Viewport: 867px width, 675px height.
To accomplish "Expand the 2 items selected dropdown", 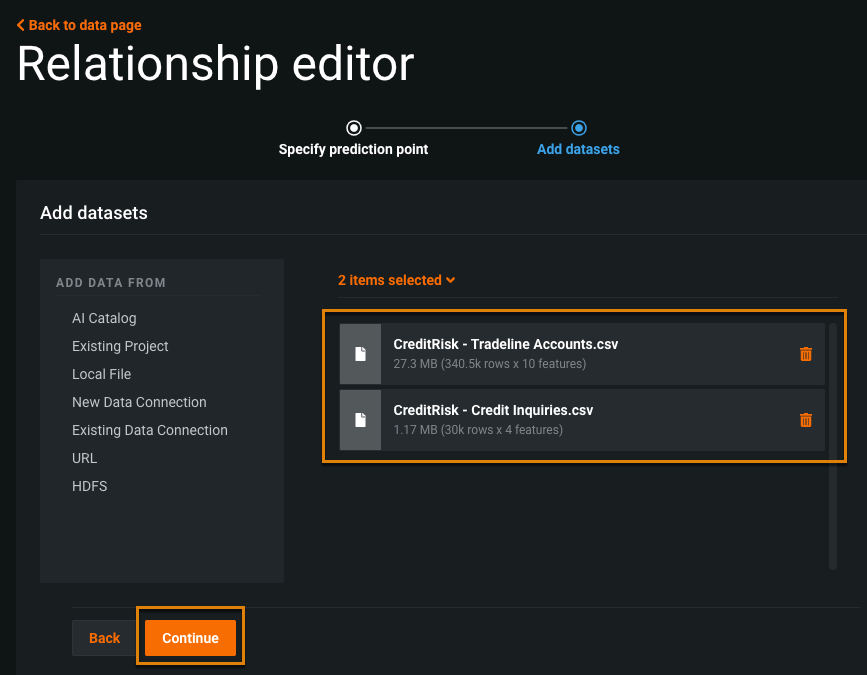I will [396, 281].
